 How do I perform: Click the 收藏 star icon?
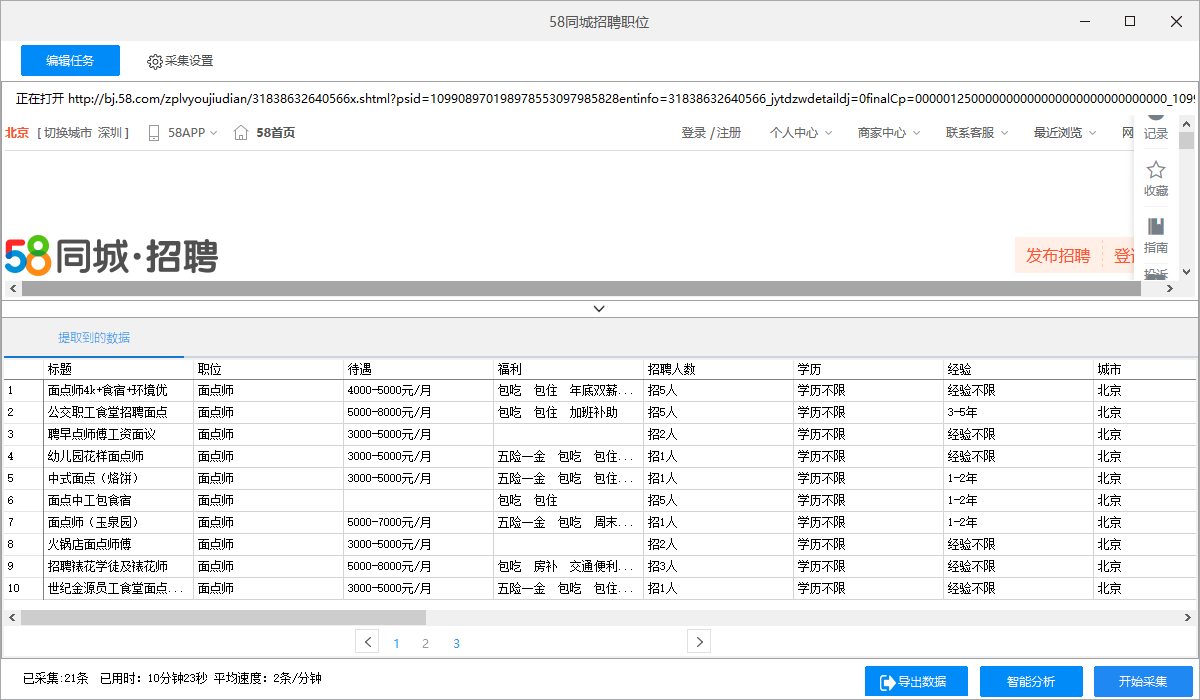tap(1156, 170)
